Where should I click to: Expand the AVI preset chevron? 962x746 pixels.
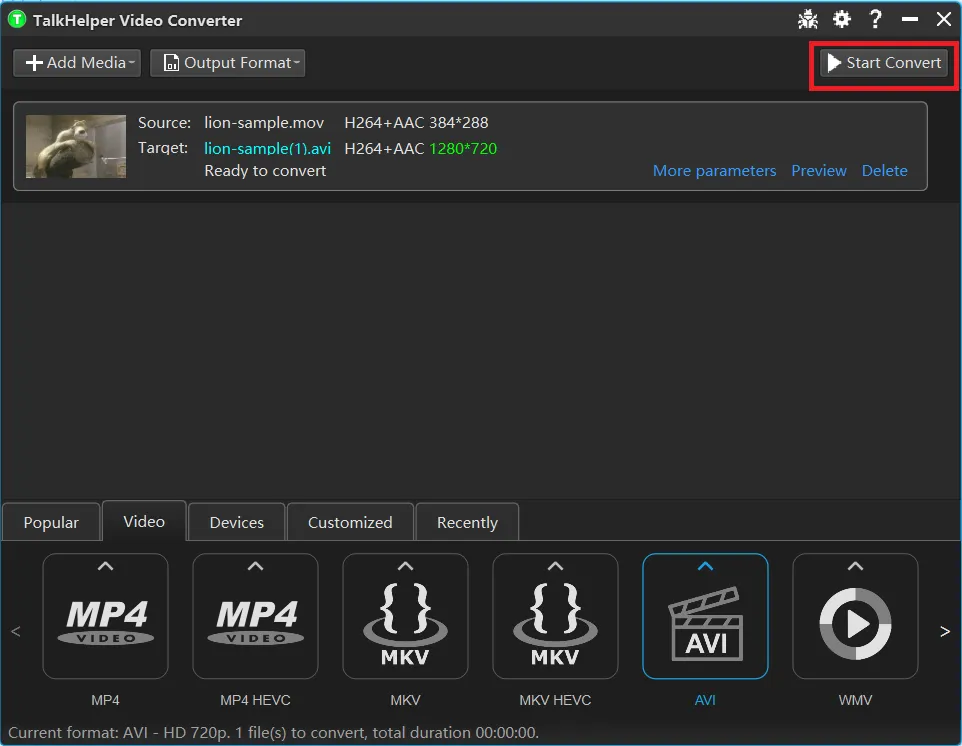point(705,566)
